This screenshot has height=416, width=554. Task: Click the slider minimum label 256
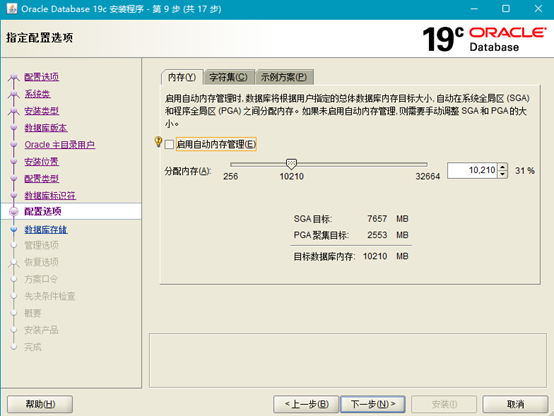230,176
